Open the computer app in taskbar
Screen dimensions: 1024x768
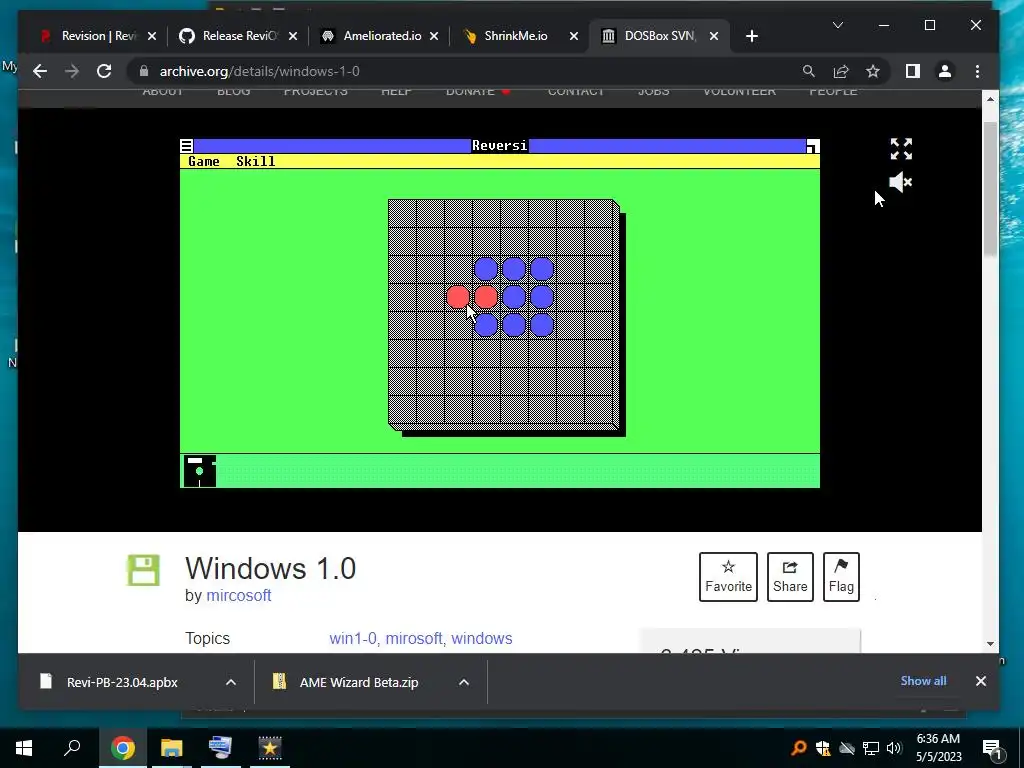click(220, 748)
